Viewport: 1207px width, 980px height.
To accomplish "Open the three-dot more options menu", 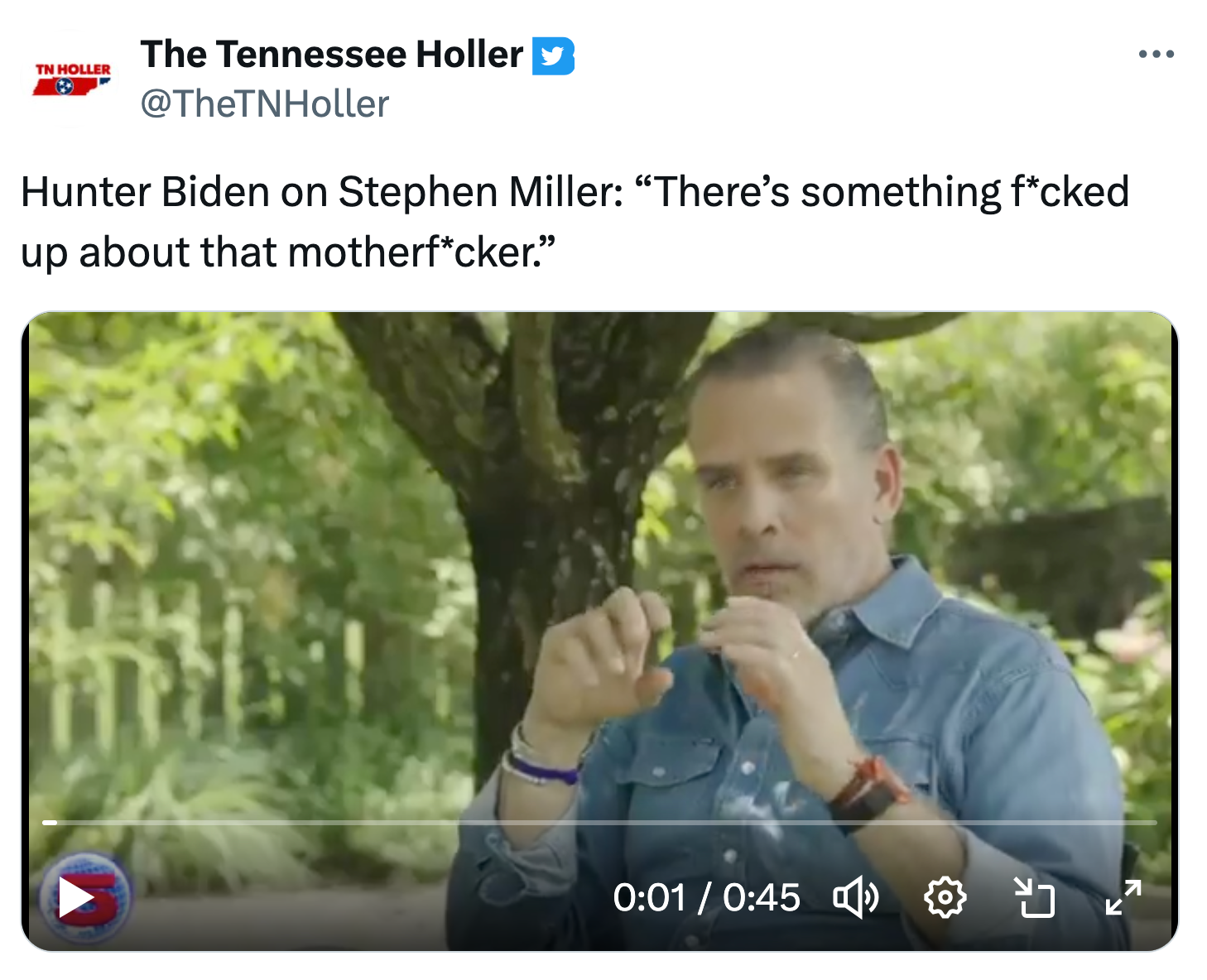I will (x=1156, y=55).
